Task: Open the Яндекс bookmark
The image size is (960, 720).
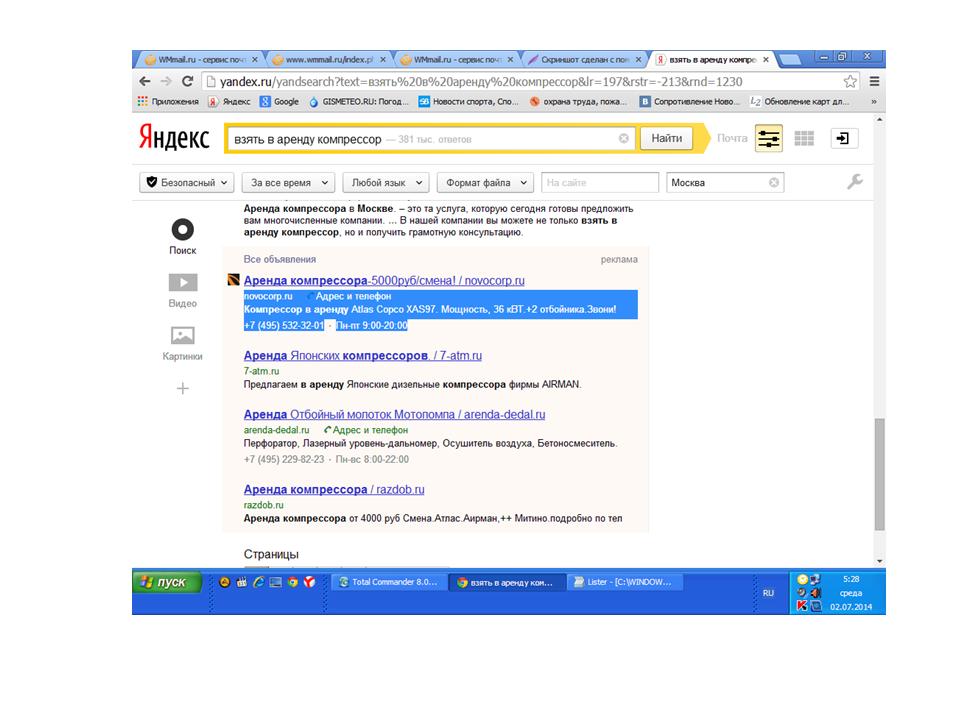Action: click(x=230, y=102)
